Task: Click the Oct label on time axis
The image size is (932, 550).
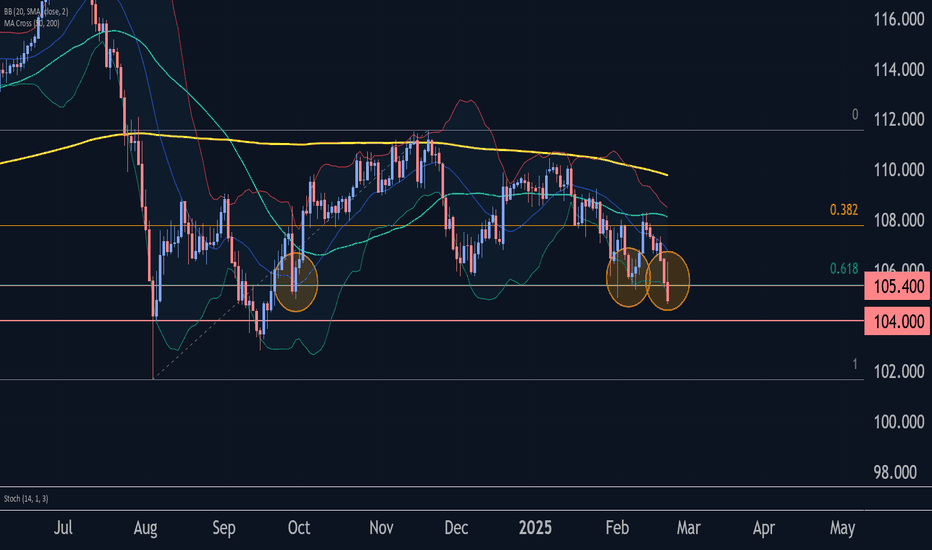Action: 299,527
